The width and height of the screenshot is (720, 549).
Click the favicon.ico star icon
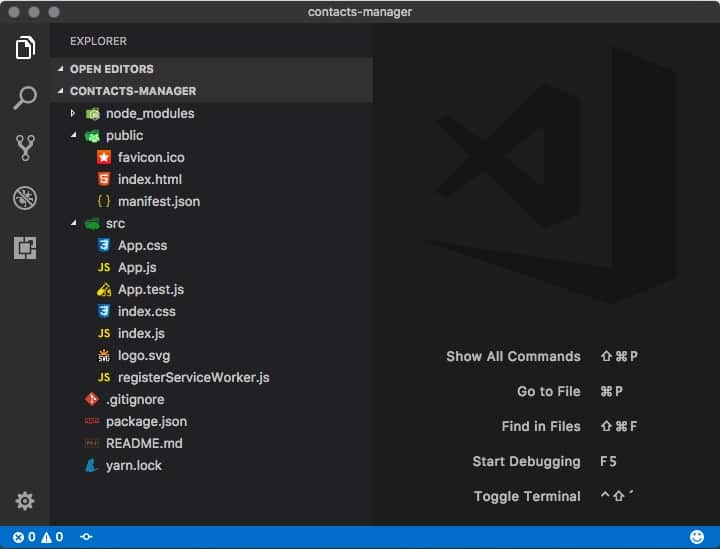pos(104,157)
